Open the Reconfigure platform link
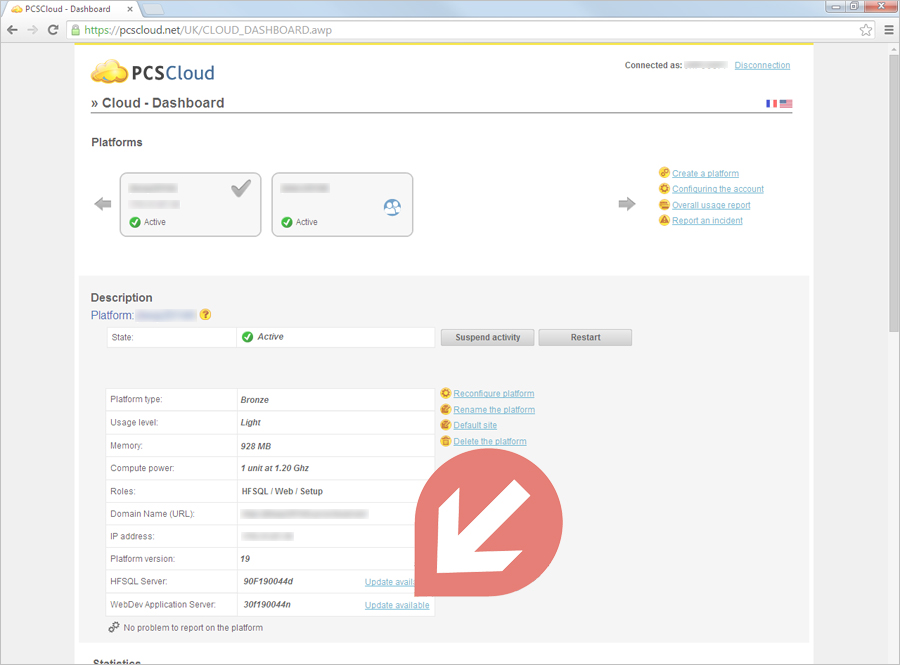This screenshot has height=665, width=900. click(x=494, y=394)
